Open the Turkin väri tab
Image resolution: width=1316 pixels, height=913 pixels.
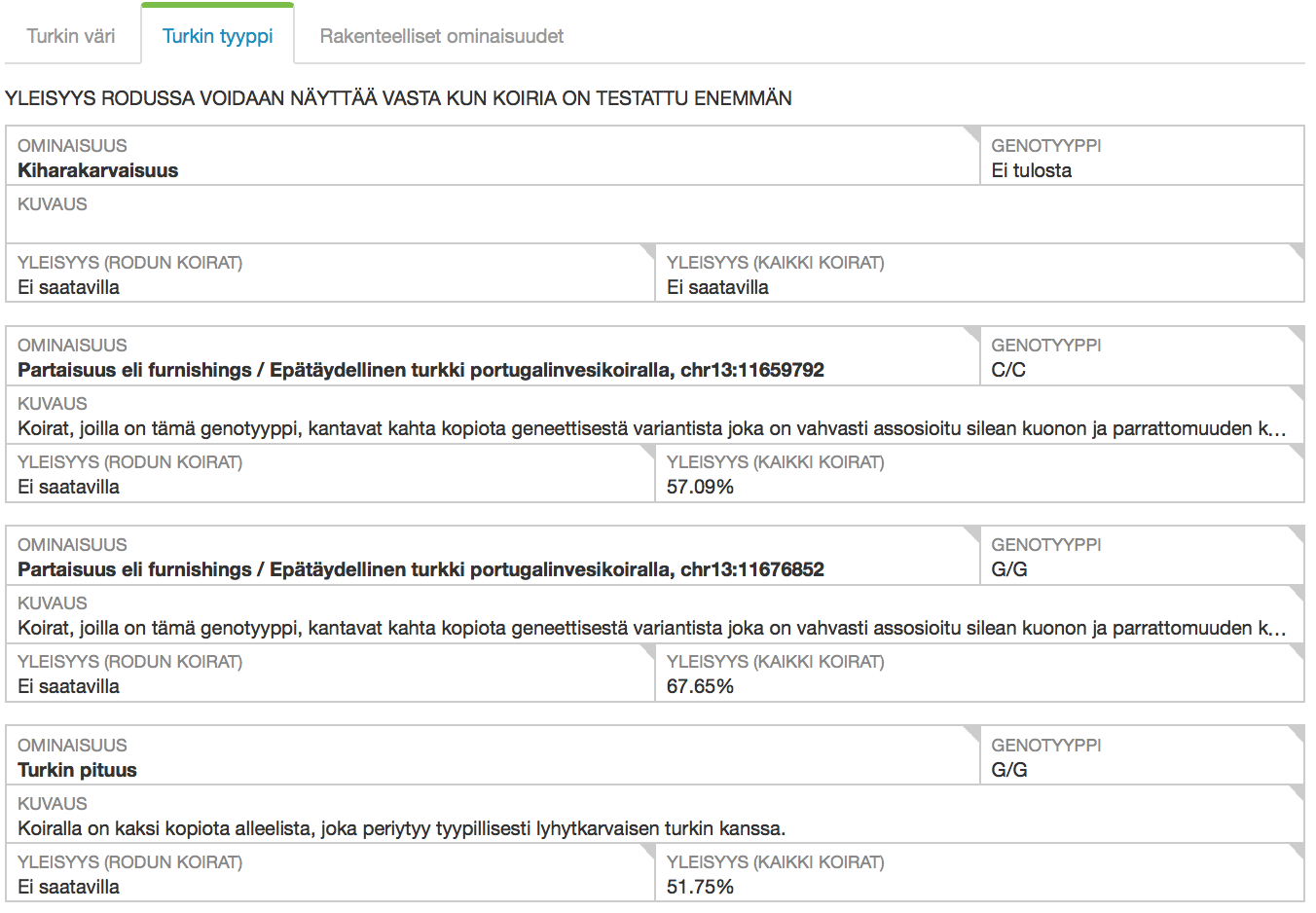point(71,36)
